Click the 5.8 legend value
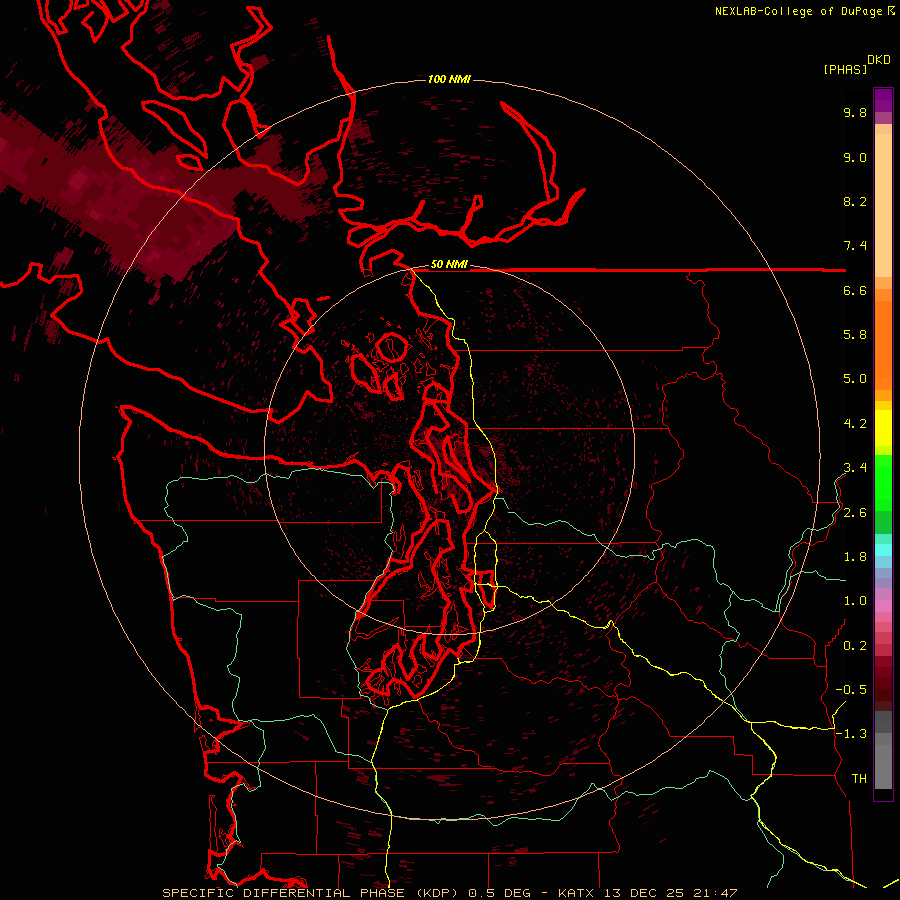This screenshot has height=900, width=900. pyautogui.click(x=855, y=335)
